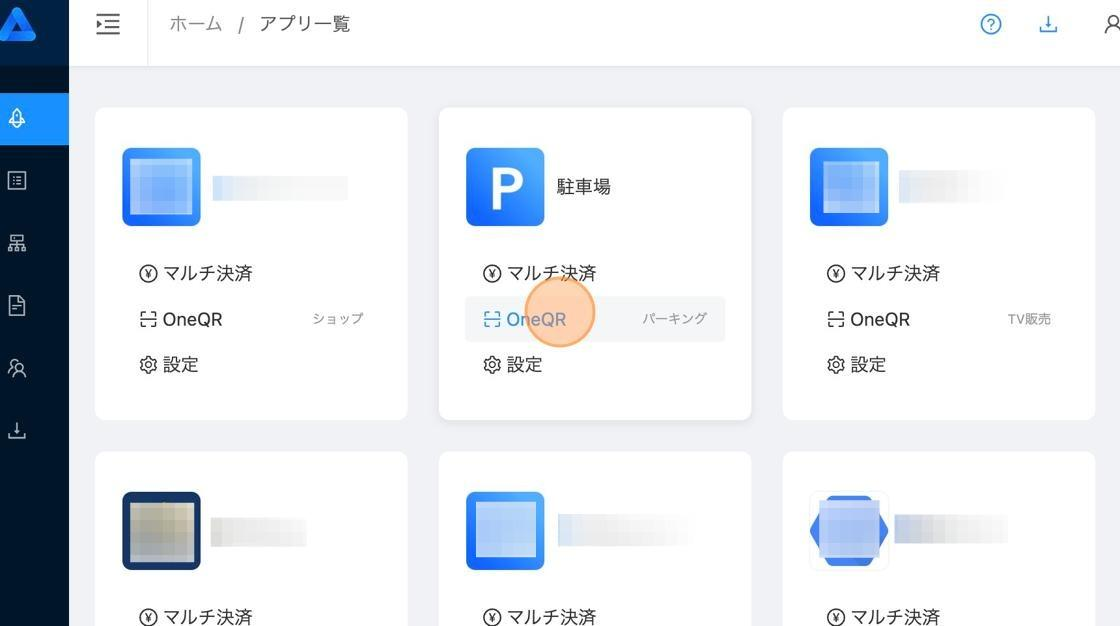
Task: Open OneQR TV販売 entry
Action: (939, 319)
